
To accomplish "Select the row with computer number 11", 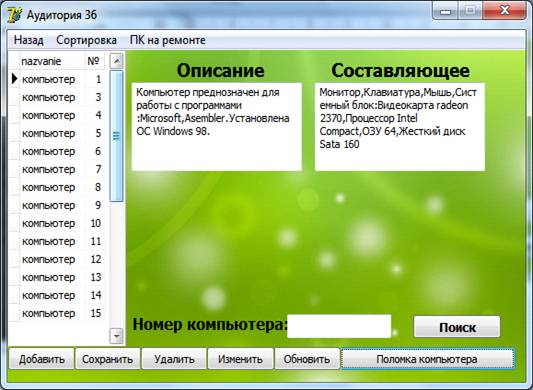I will tap(57, 241).
